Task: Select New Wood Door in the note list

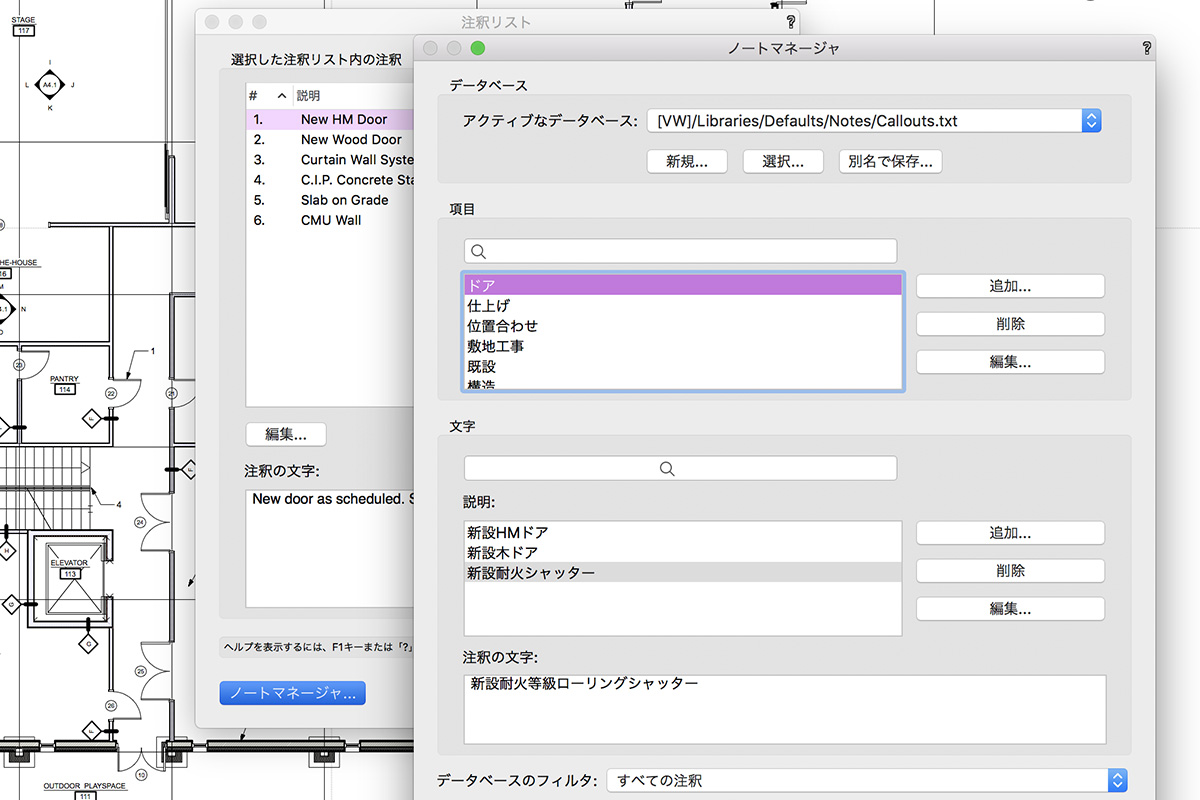Action: pos(330,140)
